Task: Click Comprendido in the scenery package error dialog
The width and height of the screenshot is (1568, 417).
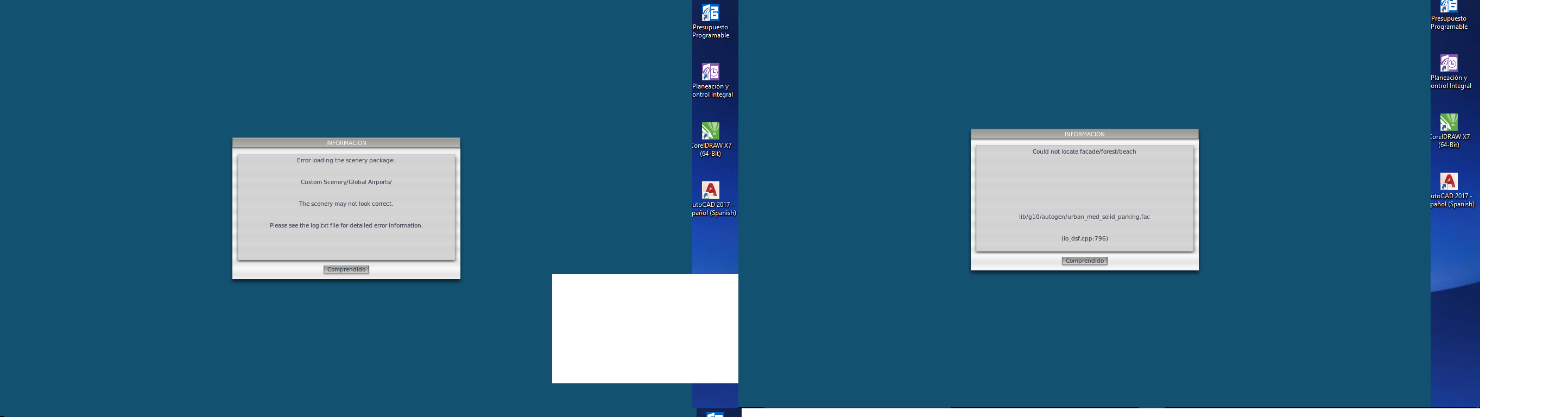Action: click(x=346, y=270)
